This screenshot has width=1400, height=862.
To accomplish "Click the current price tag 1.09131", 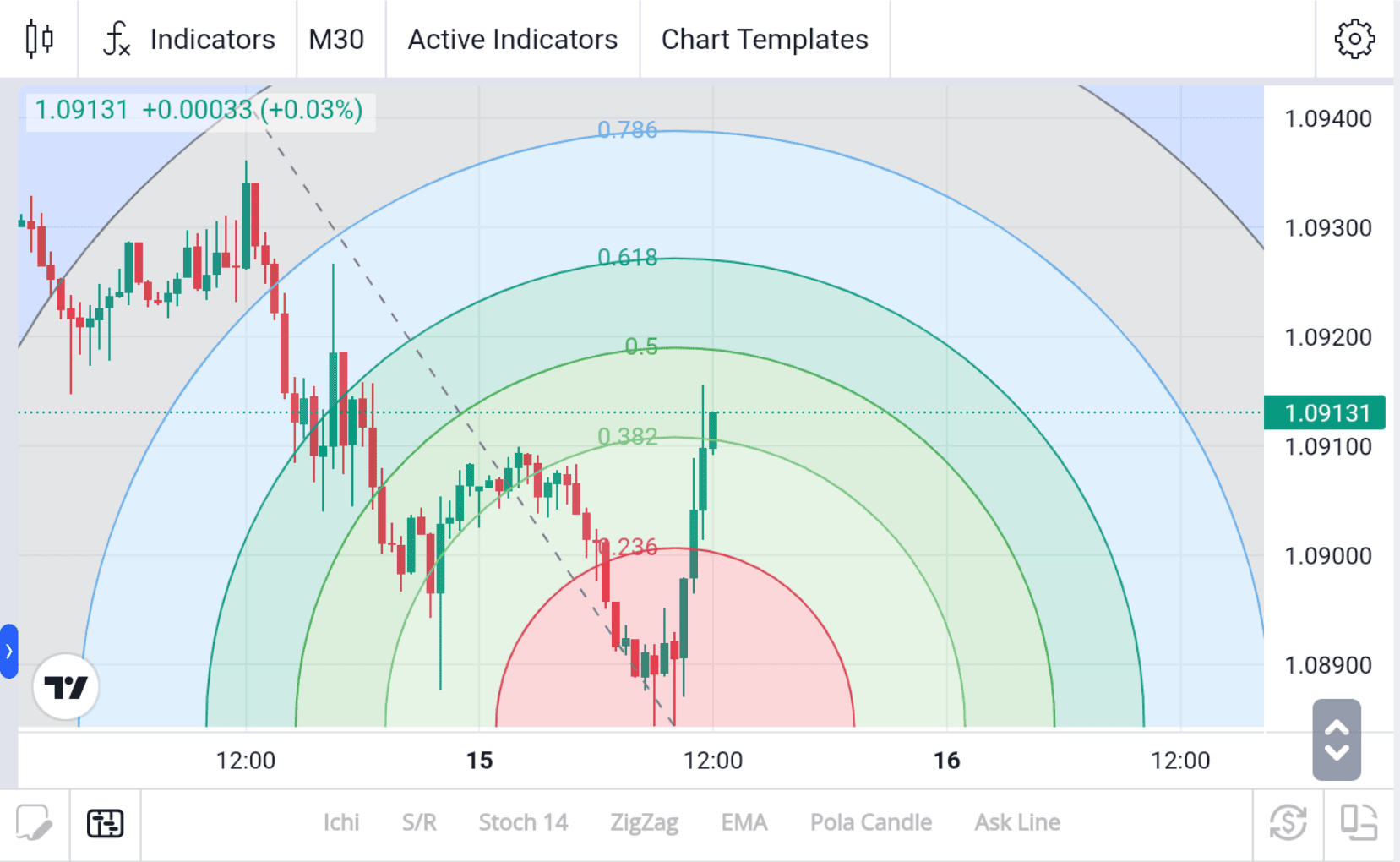I will point(1324,412).
